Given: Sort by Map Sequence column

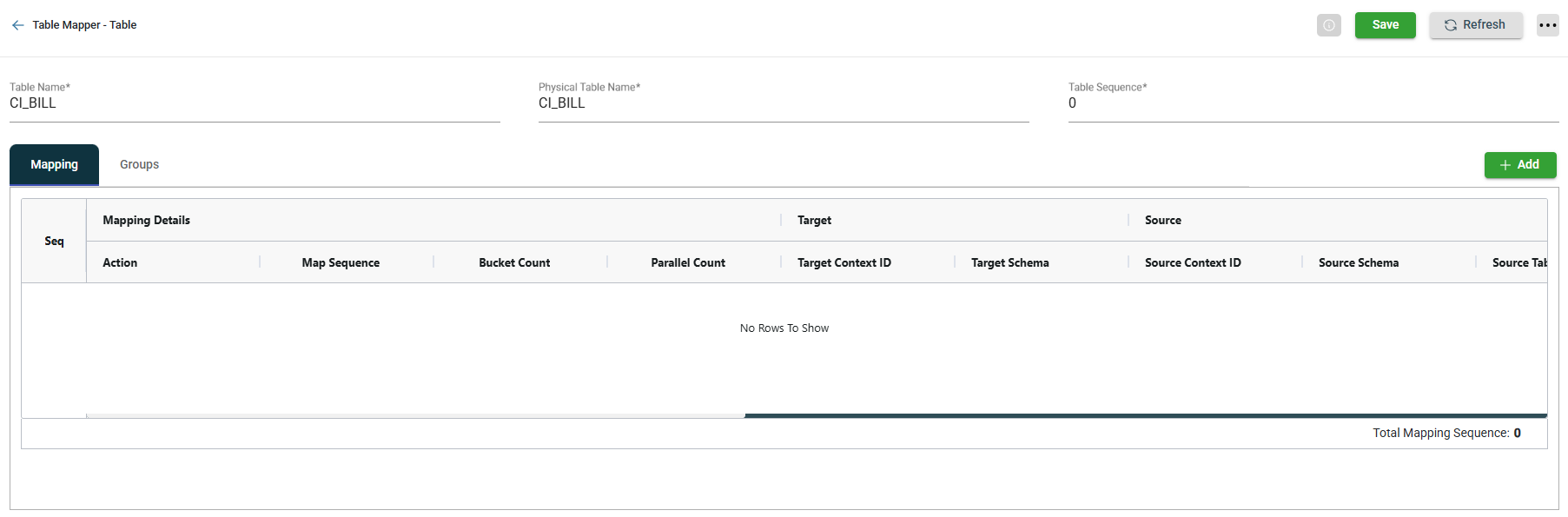Looking at the screenshot, I should coord(341,263).
